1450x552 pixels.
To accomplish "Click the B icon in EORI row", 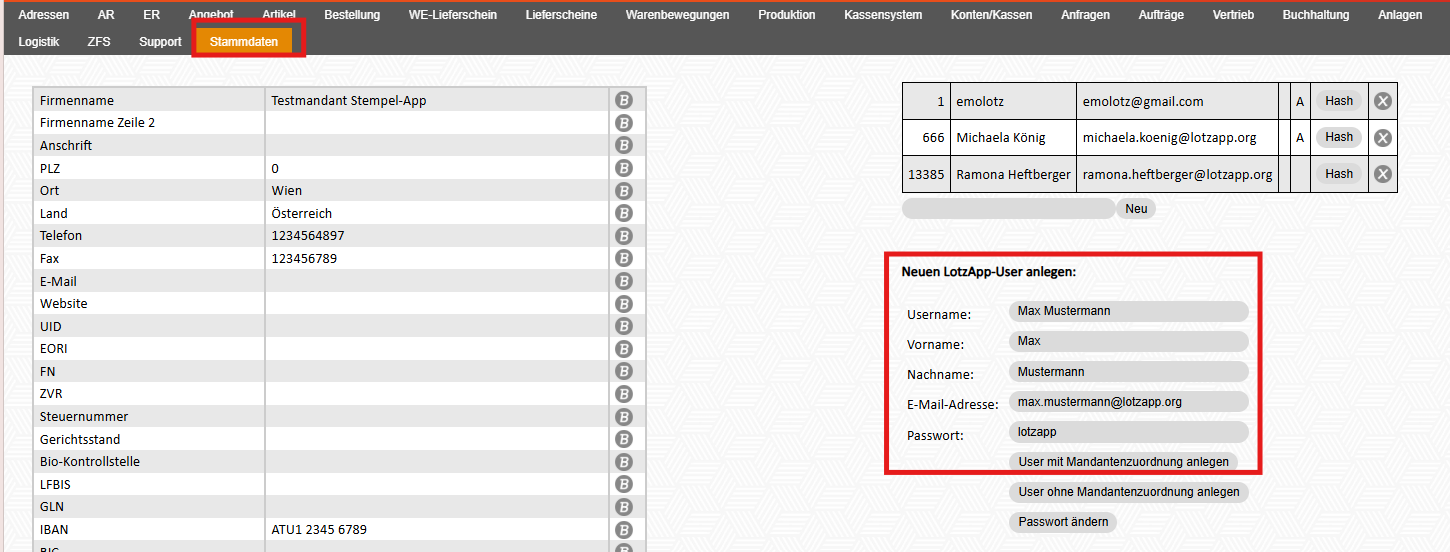I will click(x=624, y=349).
